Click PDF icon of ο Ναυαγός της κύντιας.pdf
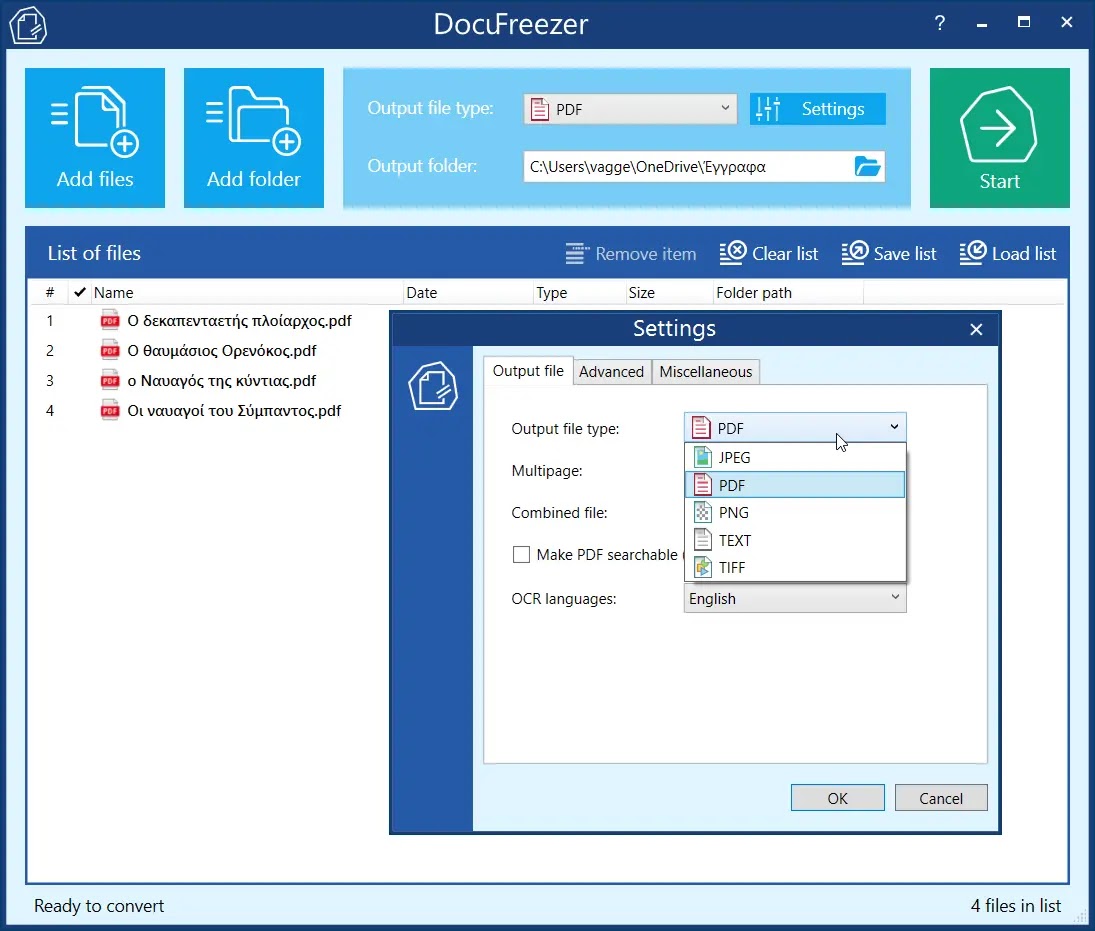This screenshot has height=931, width=1095. tap(110, 380)
